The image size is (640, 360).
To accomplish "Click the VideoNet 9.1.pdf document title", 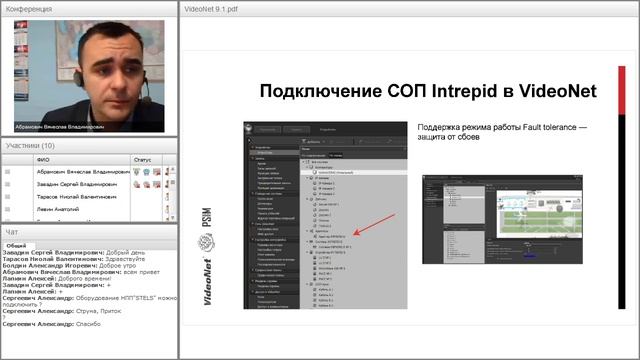I will pos(211,9).
